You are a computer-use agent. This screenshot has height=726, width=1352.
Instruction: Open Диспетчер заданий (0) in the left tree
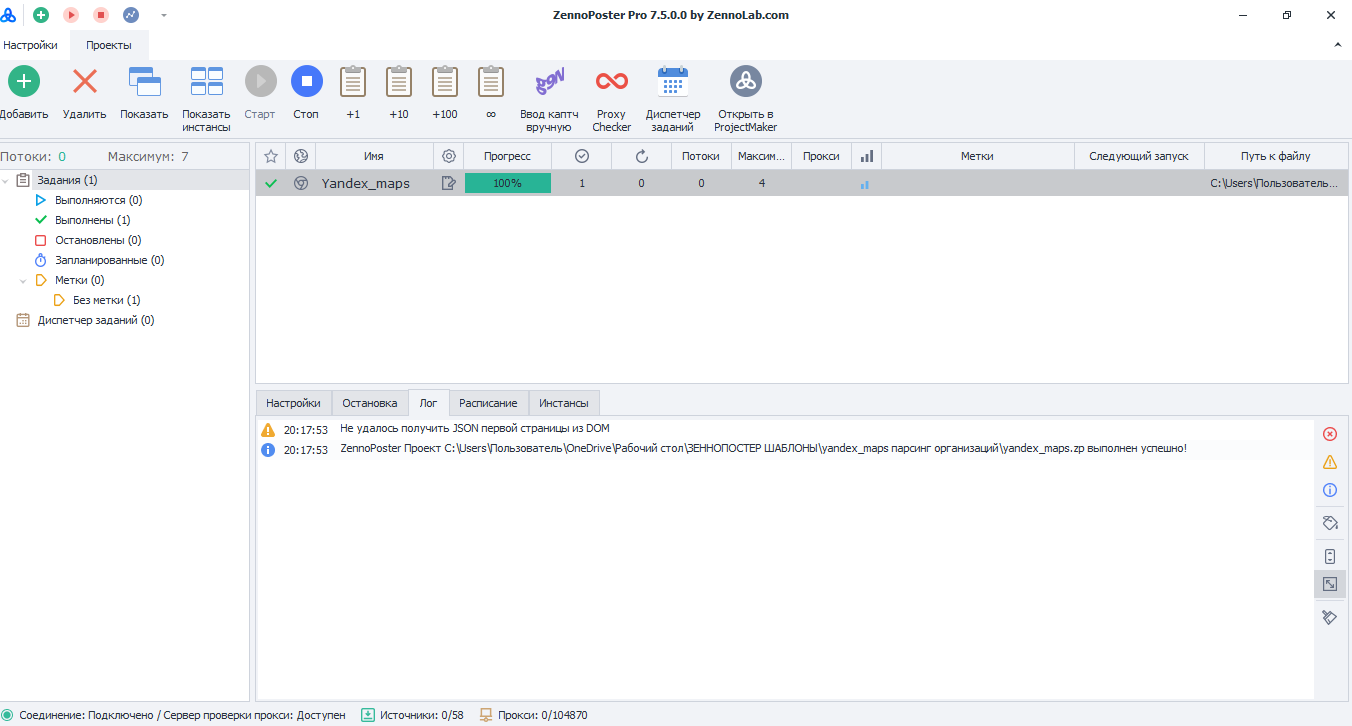96,321
